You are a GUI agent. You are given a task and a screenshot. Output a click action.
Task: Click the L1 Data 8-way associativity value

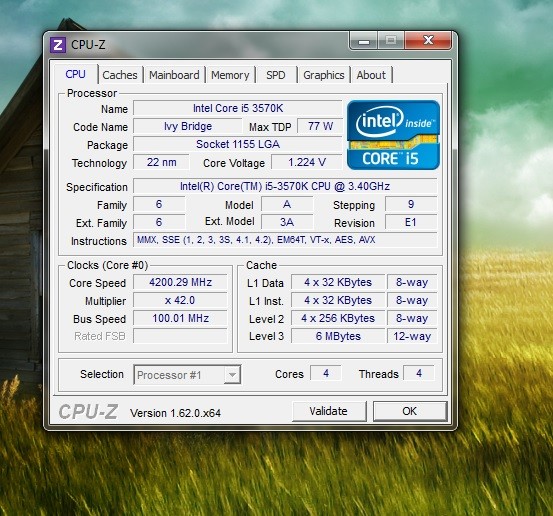click(412, 283)
